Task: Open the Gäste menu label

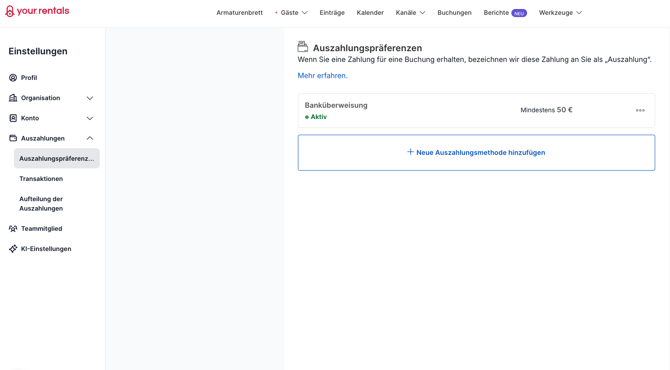Action: tap(289, 13)
